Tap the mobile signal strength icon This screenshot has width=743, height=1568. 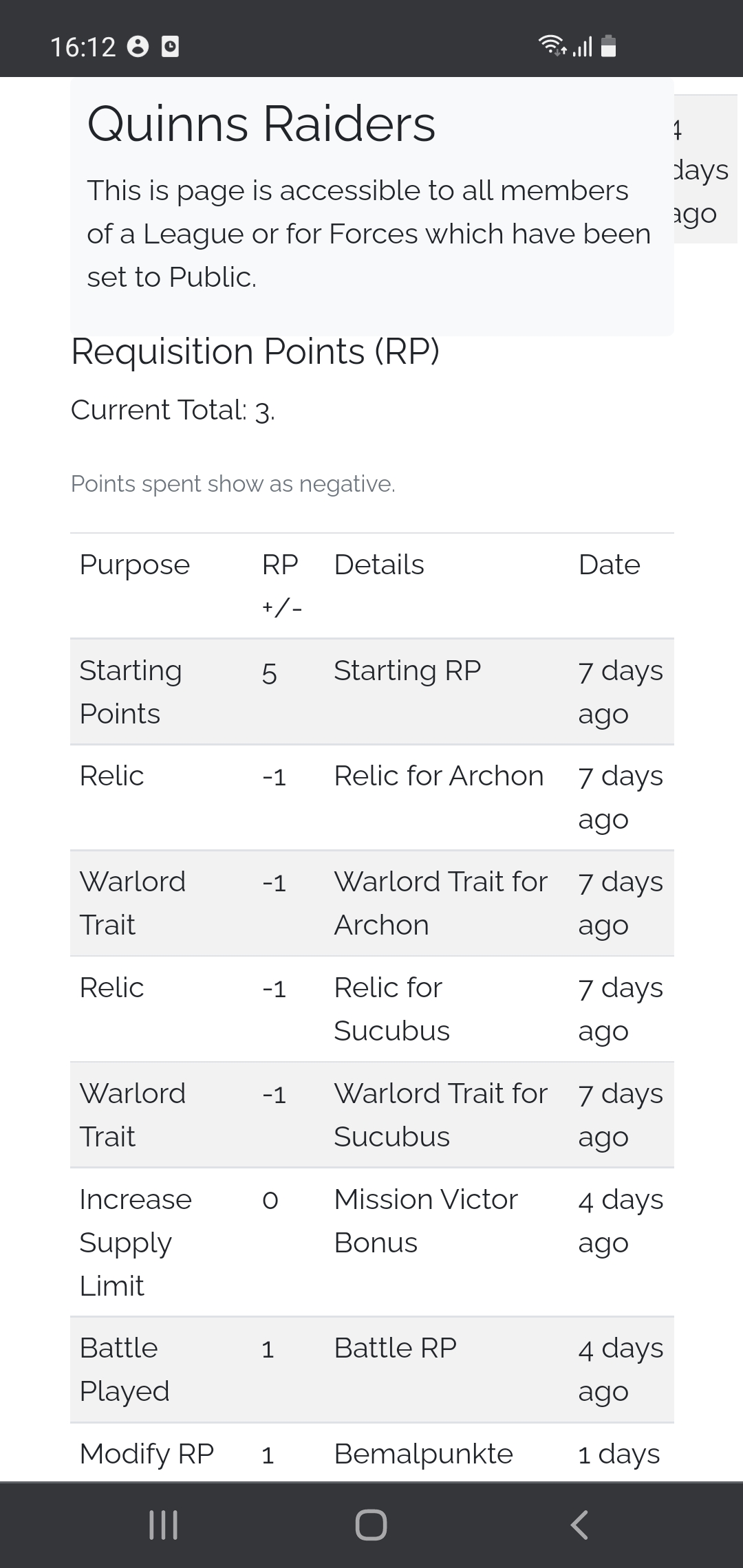[583, 47]
